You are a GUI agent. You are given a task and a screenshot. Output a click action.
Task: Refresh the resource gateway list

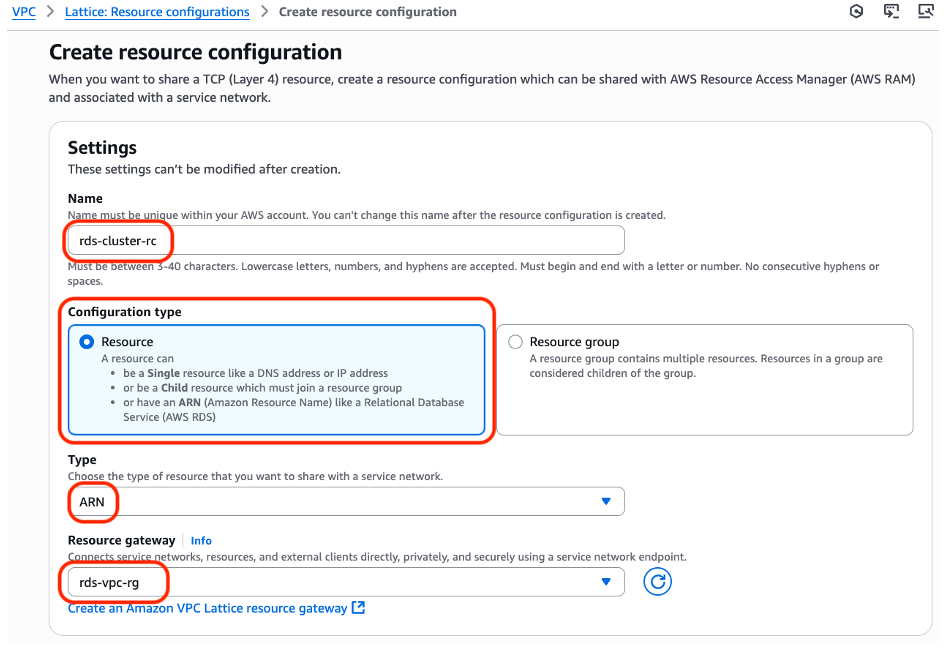pos(657,581)
